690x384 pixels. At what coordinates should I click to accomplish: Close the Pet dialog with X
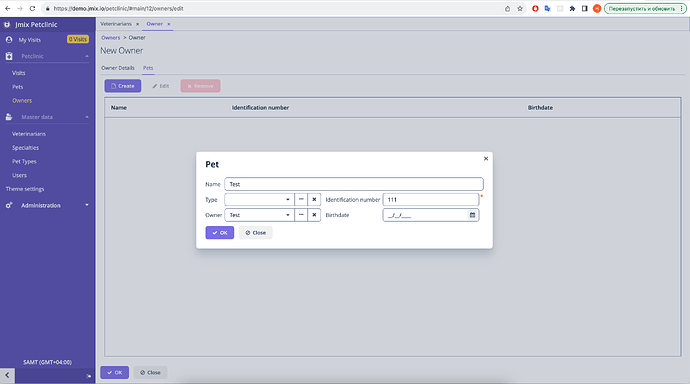click(486, 158)
